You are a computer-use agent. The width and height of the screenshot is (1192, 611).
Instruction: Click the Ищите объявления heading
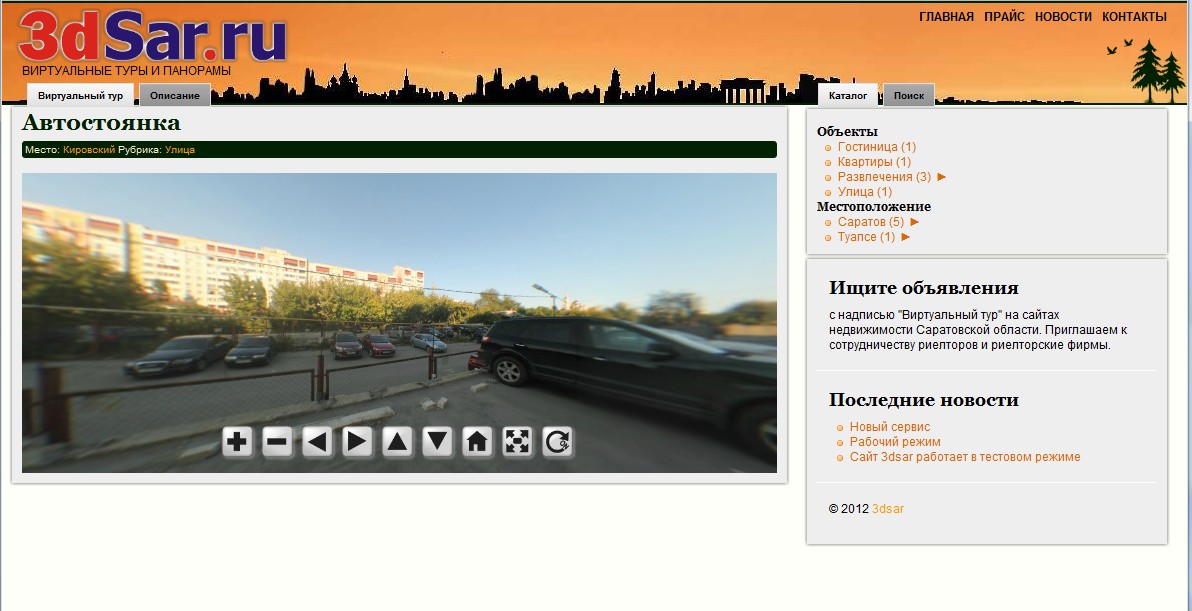coord(924,288)
